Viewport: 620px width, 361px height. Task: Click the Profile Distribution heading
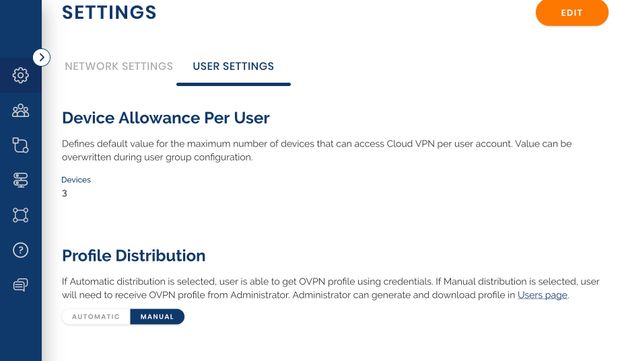(x=134, y=256)
